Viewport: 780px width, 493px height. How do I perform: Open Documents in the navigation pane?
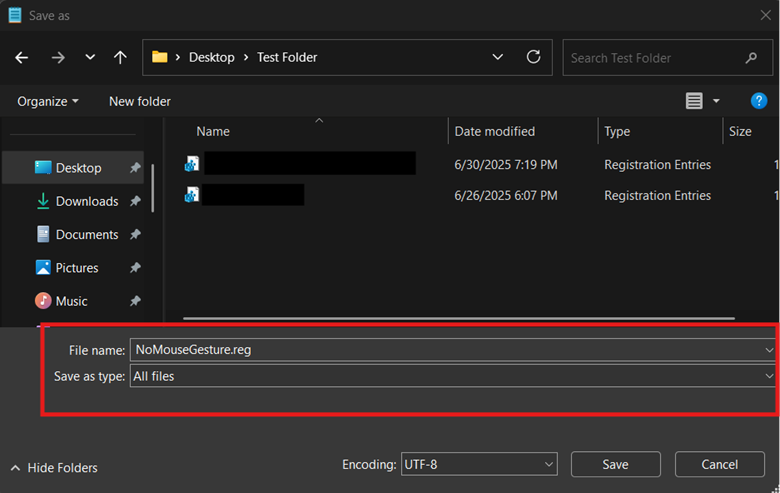click(x=73, y=234)
